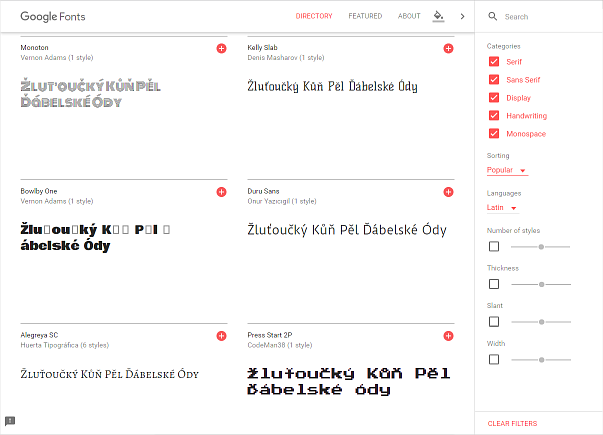Open the Bowlby One font title
603x435 pixels.
[39, 191]
